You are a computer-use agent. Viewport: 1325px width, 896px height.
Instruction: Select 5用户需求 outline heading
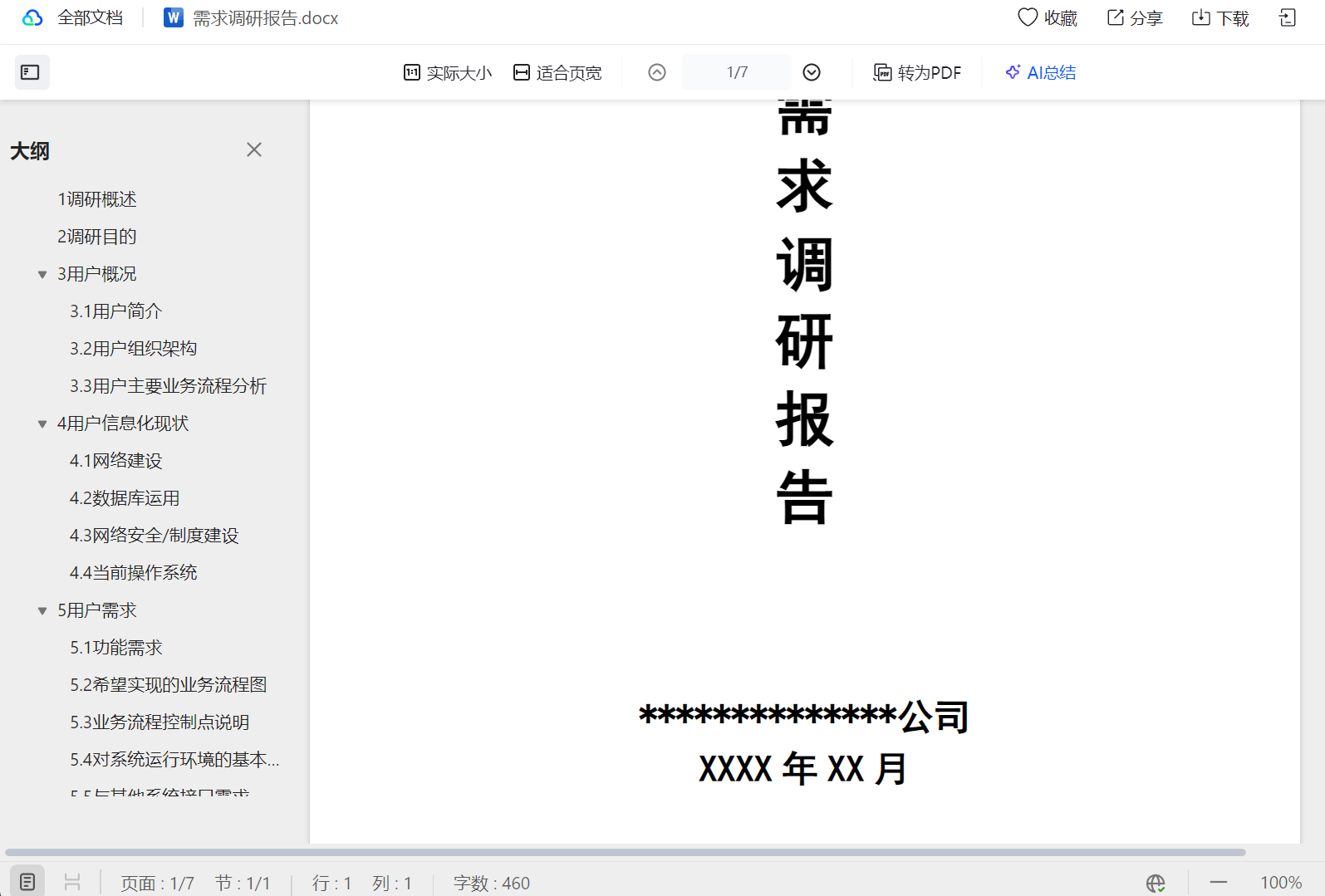pos(97,610)
